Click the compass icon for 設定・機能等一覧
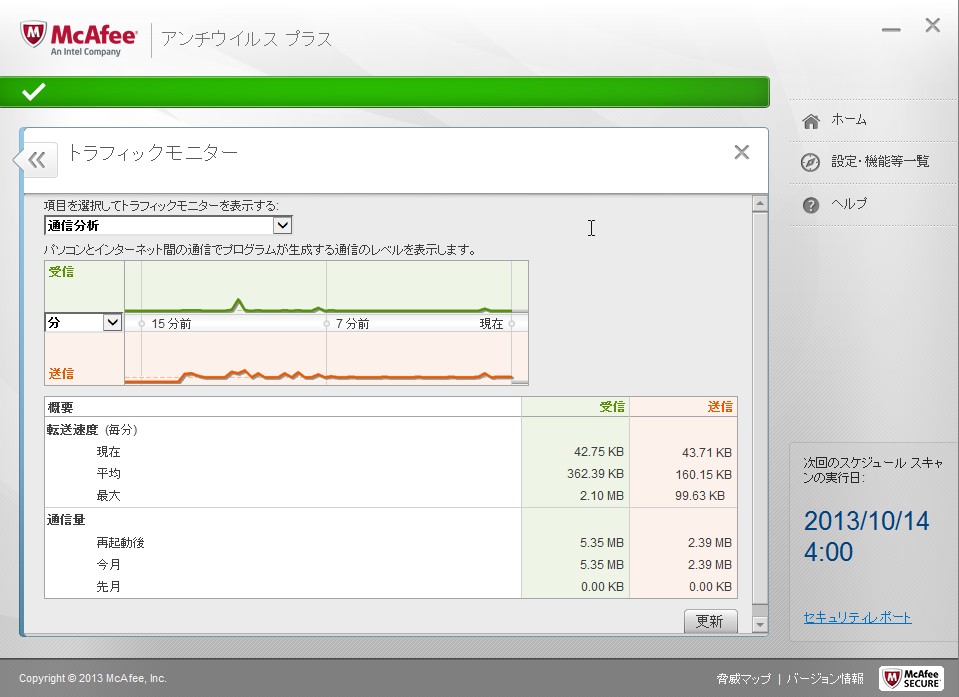This screenshot has width=959, height=697. [810, 163]
